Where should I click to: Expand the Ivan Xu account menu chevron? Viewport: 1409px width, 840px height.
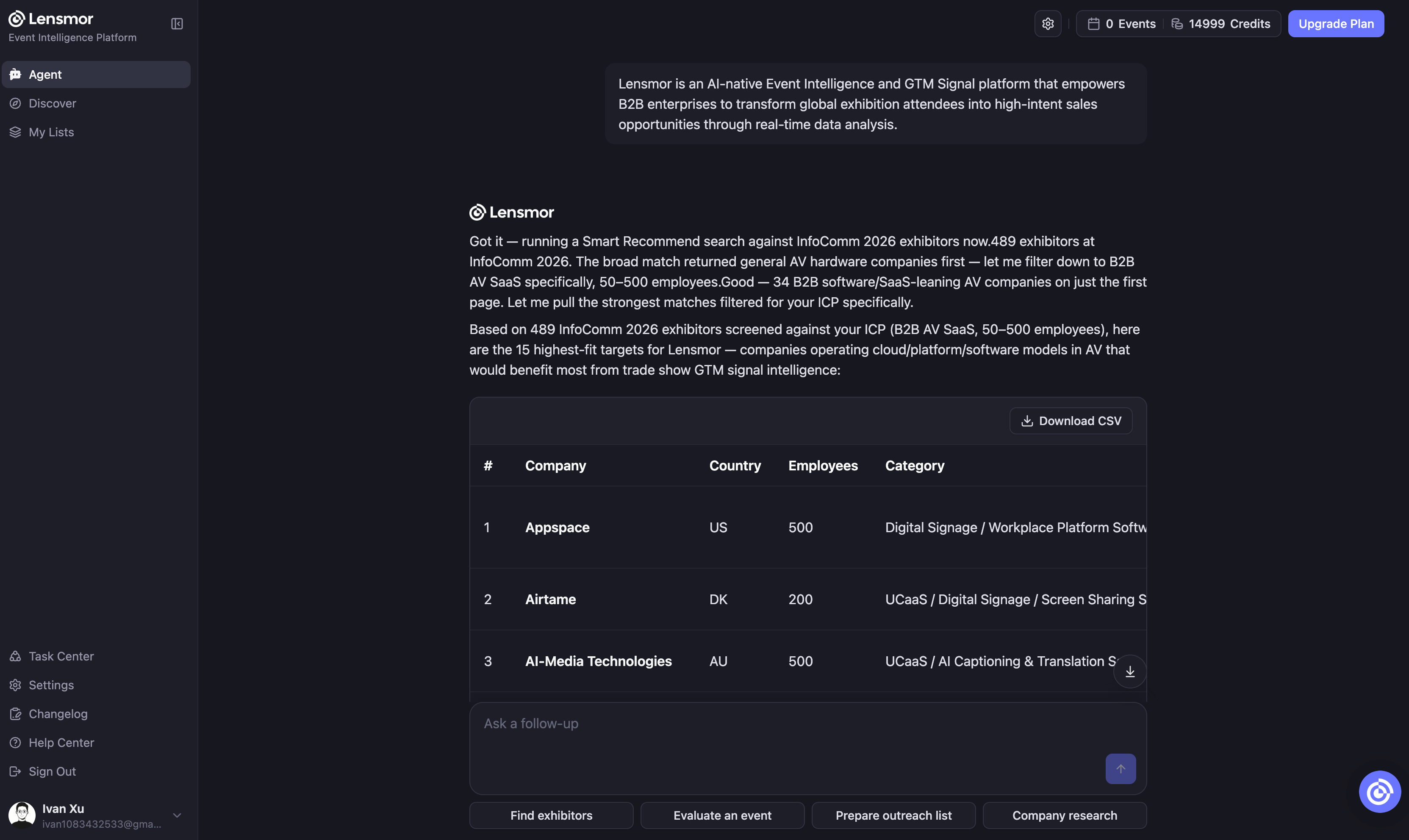pos(177,815)
